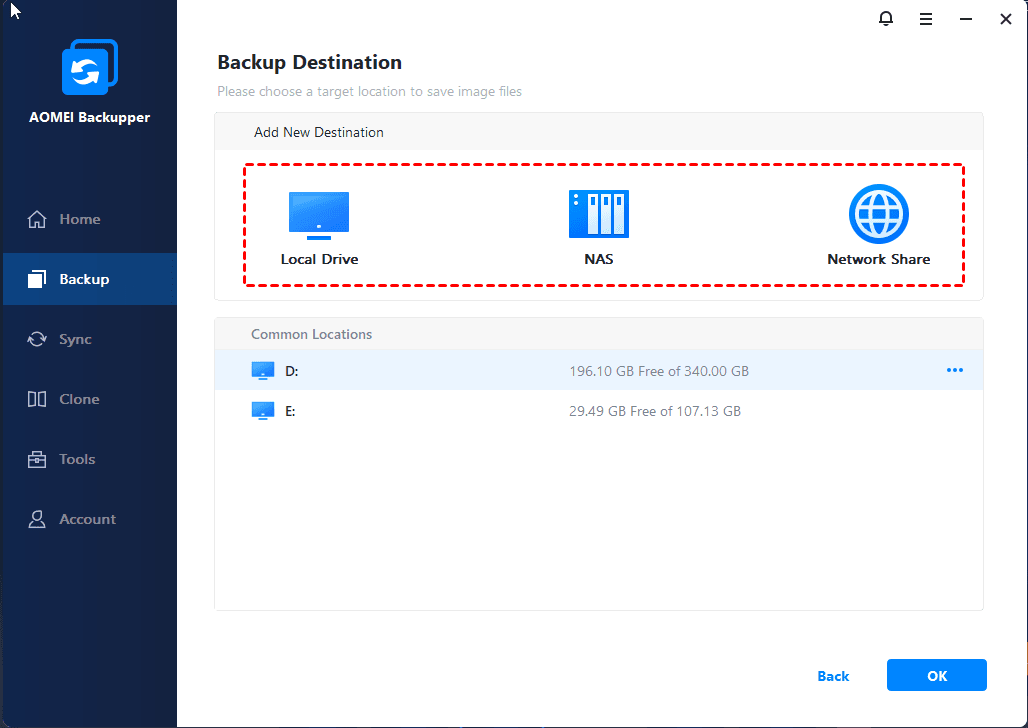Minimize the Backupper window
Viewport: 1028px width, 728px height.
click(x=966, y=19)
